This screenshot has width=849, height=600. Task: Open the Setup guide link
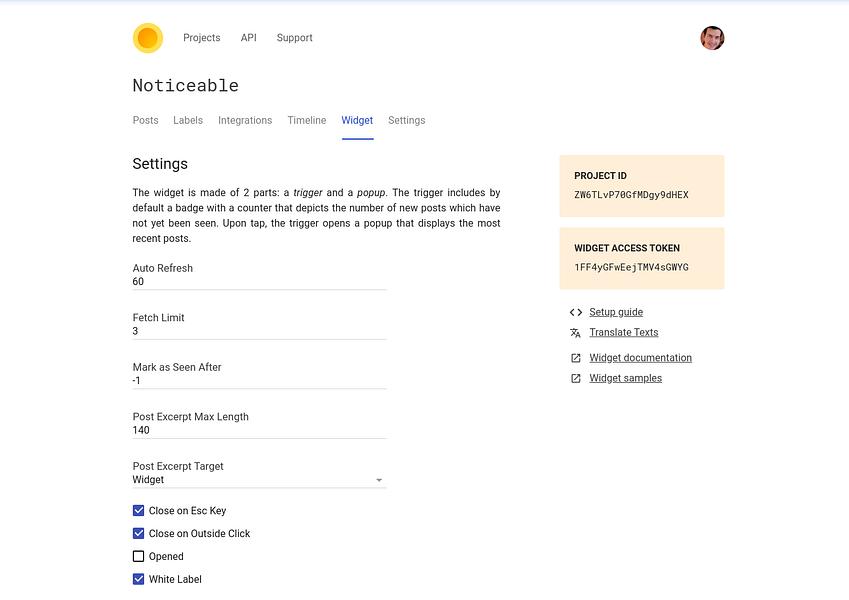(616, 312)
